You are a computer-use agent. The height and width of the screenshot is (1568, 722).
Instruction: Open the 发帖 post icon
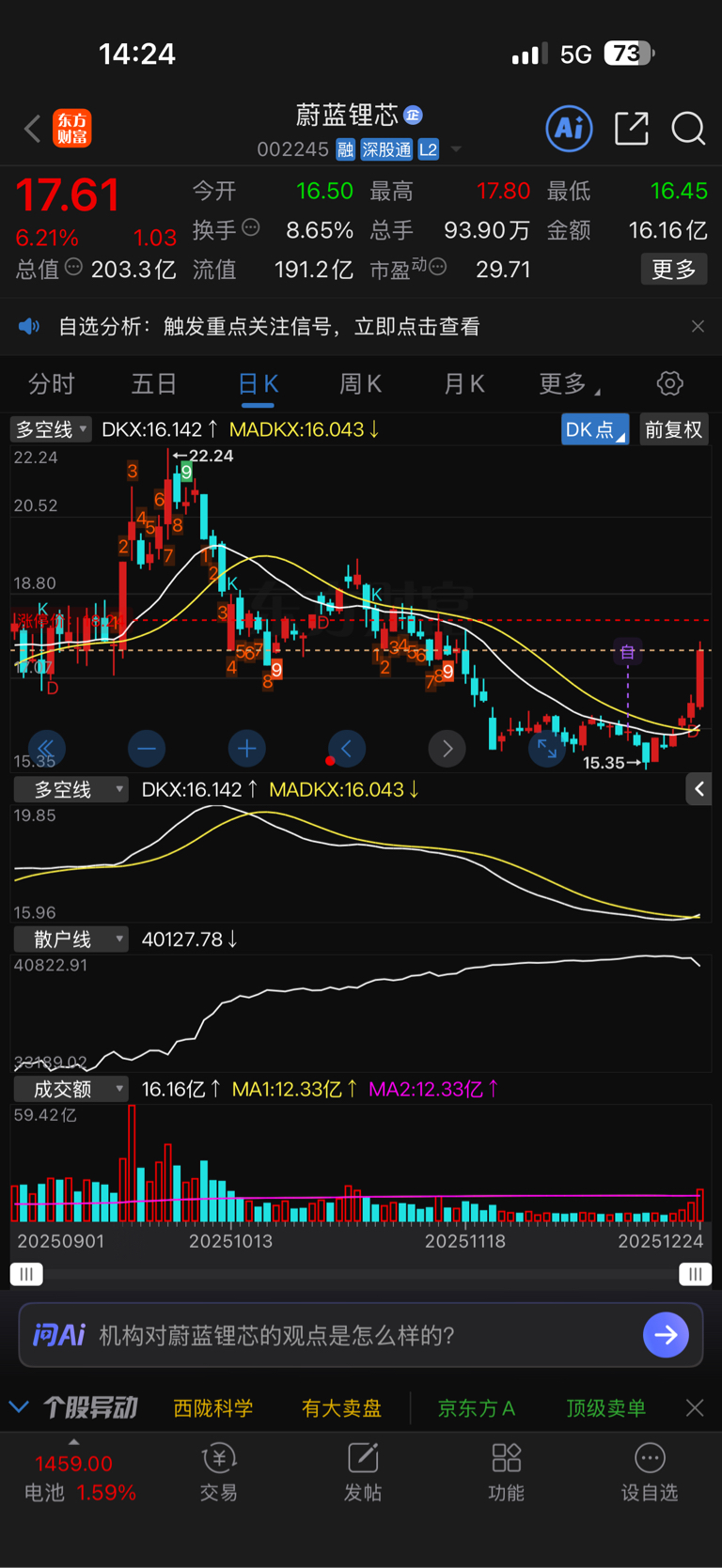(x=363, y=1472)
